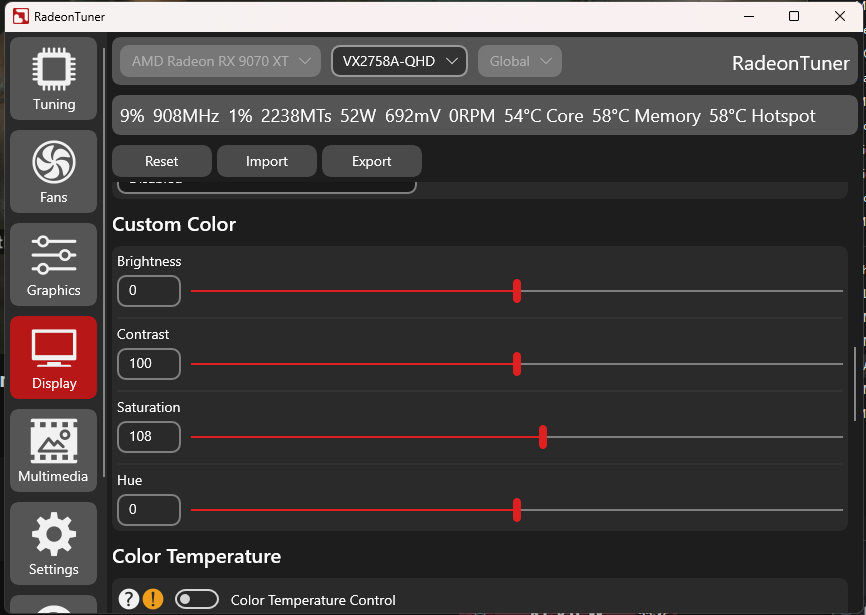Open the Settings section in sidebar
Image resolution: width=866 pixels, height=615 pixels.
pos(54,544)
